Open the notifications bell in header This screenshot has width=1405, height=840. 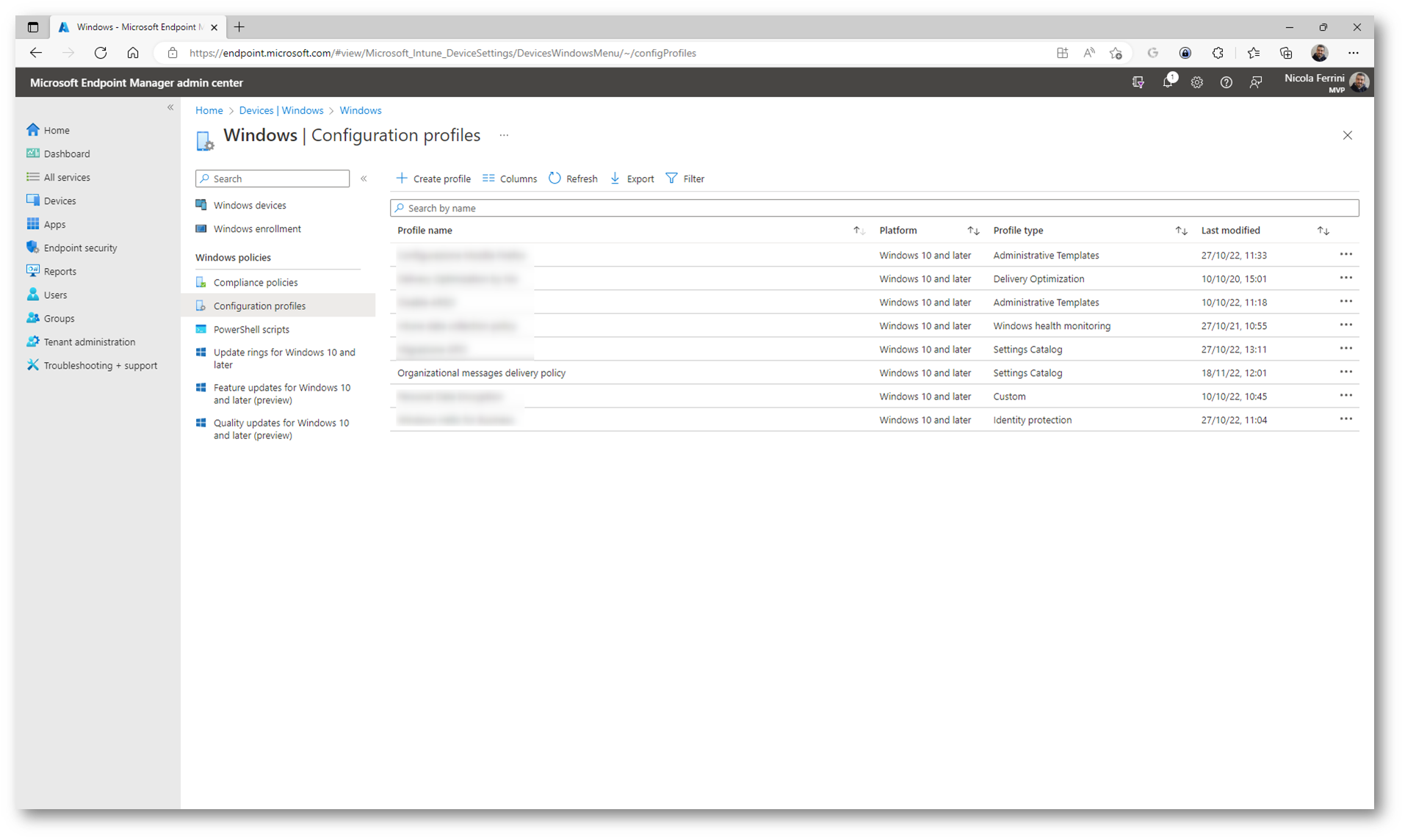(1168, 82)
